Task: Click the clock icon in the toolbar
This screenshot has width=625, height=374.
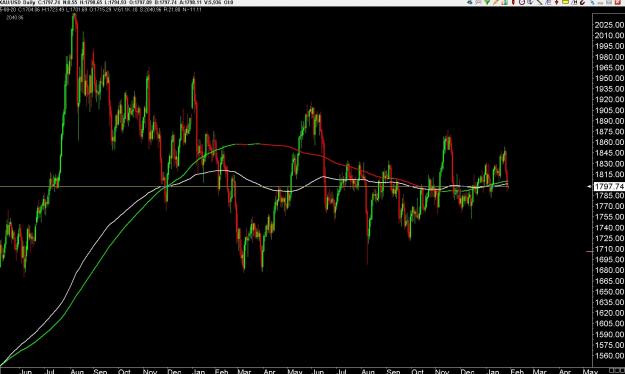Action: [x=522, y=2]
